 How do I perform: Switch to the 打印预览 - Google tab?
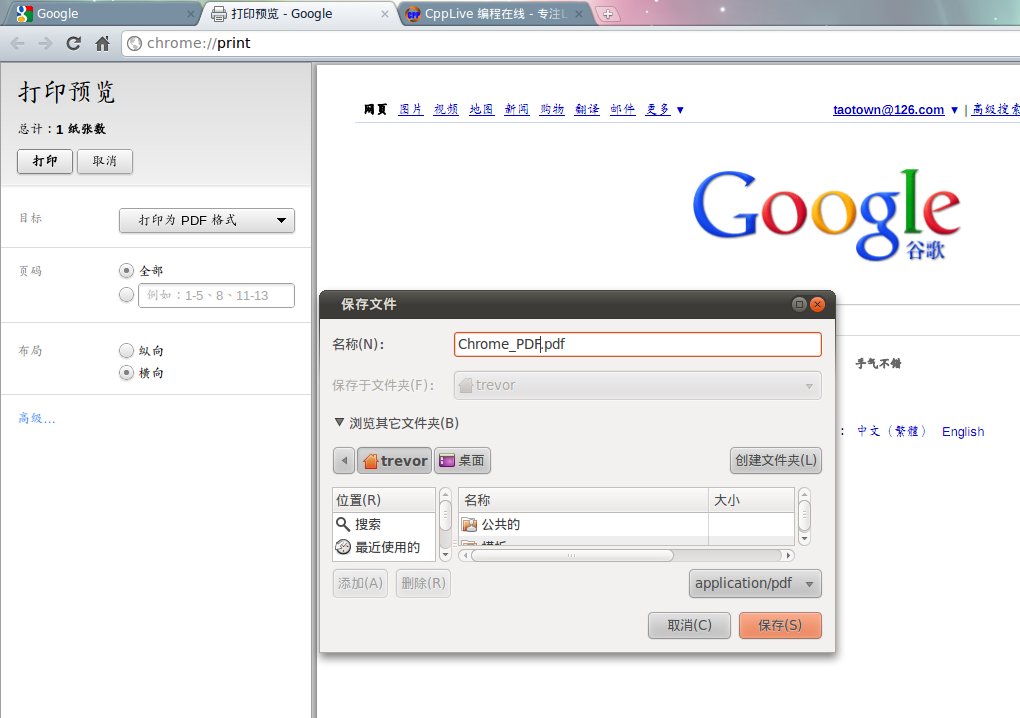(x=299, y=14)
